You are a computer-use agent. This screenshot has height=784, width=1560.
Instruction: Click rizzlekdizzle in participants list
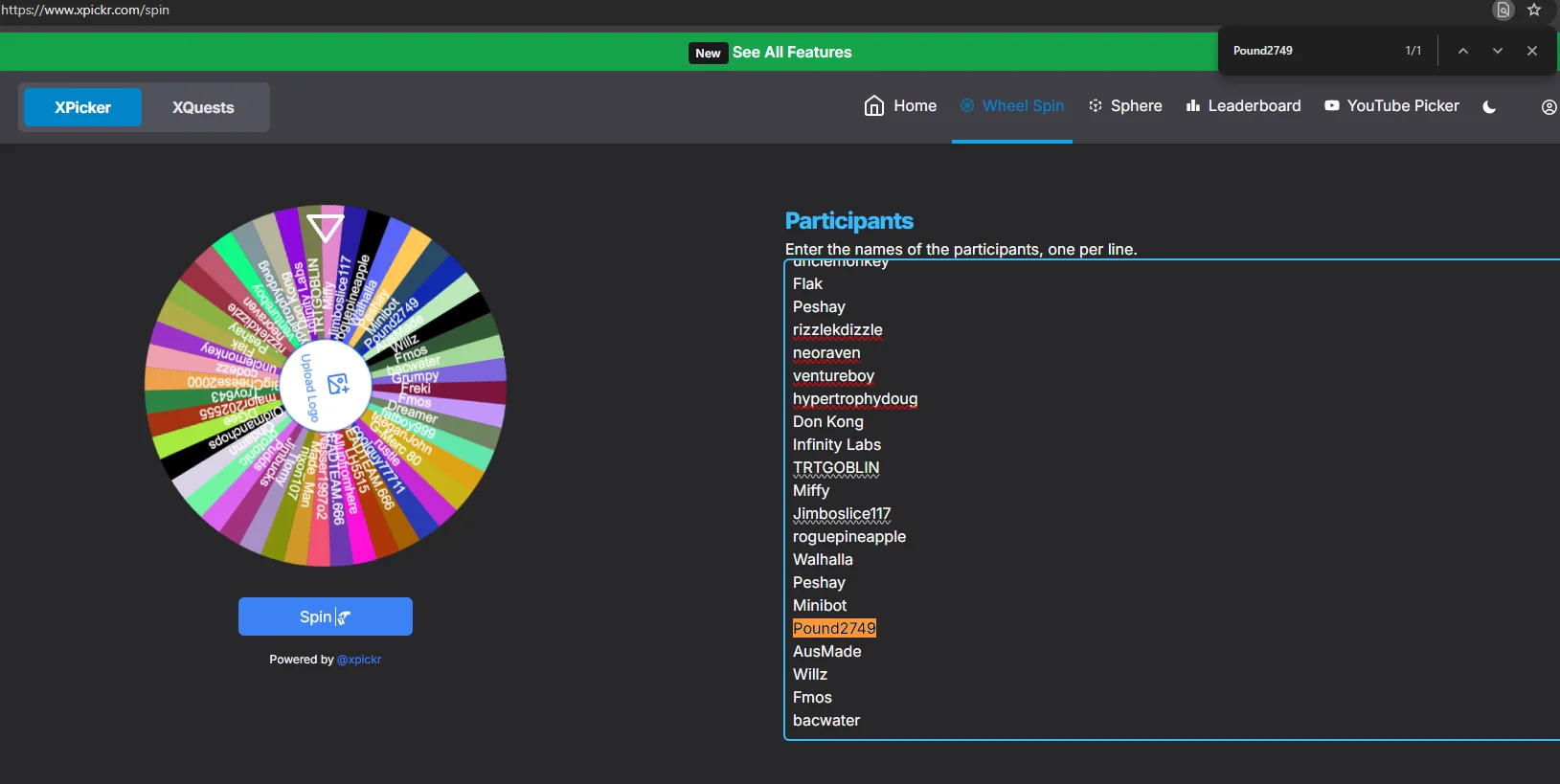tap(838, 329)
